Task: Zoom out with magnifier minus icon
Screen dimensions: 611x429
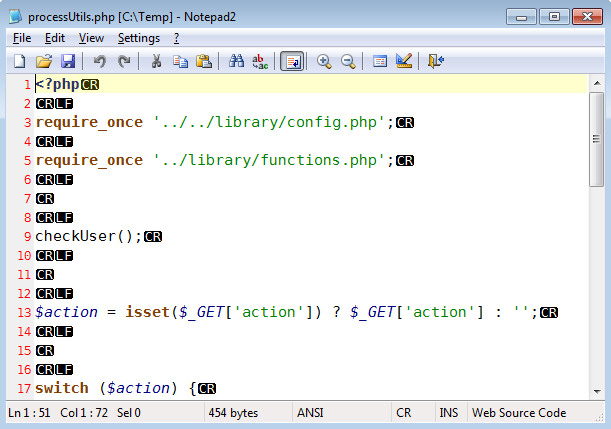Action: click(x=348, y=61)
